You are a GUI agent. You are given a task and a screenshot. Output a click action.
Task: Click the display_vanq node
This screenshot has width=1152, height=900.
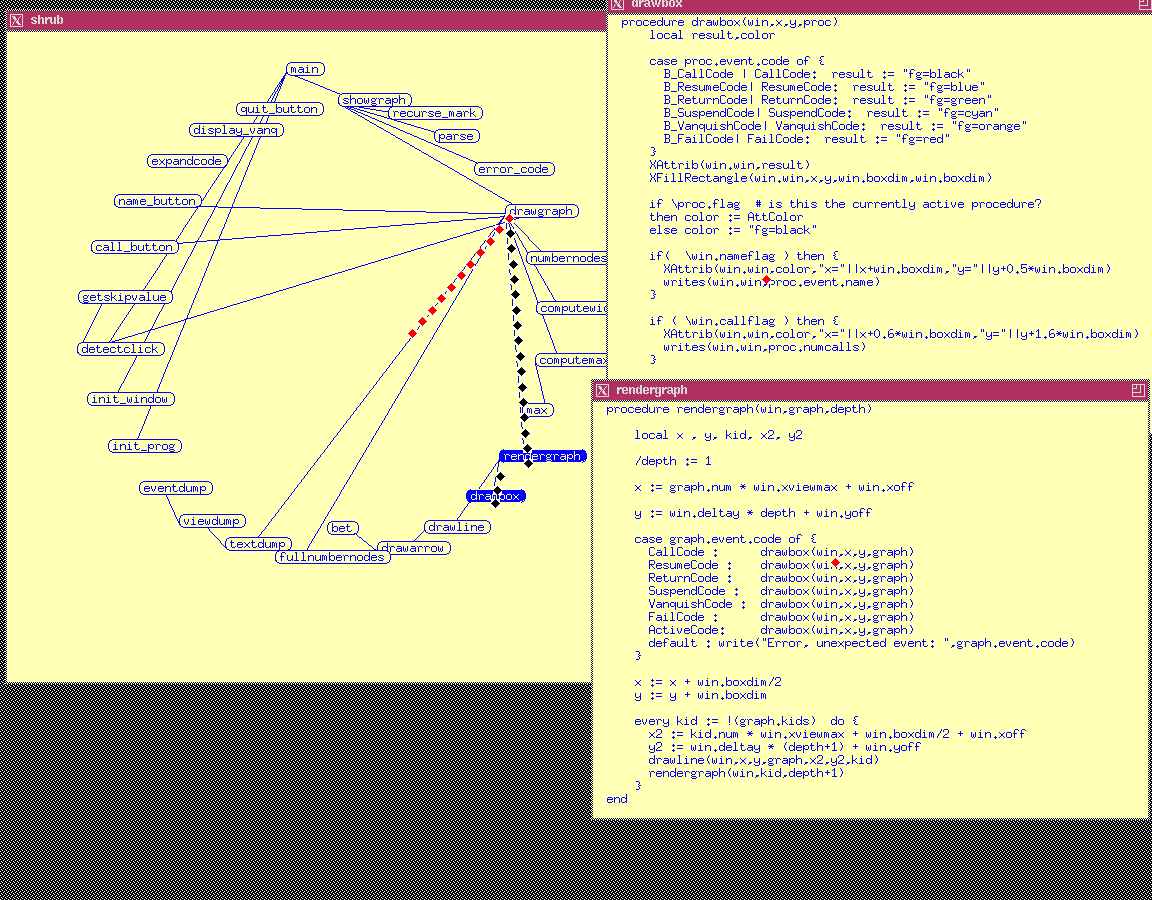(x=236, y=130)
